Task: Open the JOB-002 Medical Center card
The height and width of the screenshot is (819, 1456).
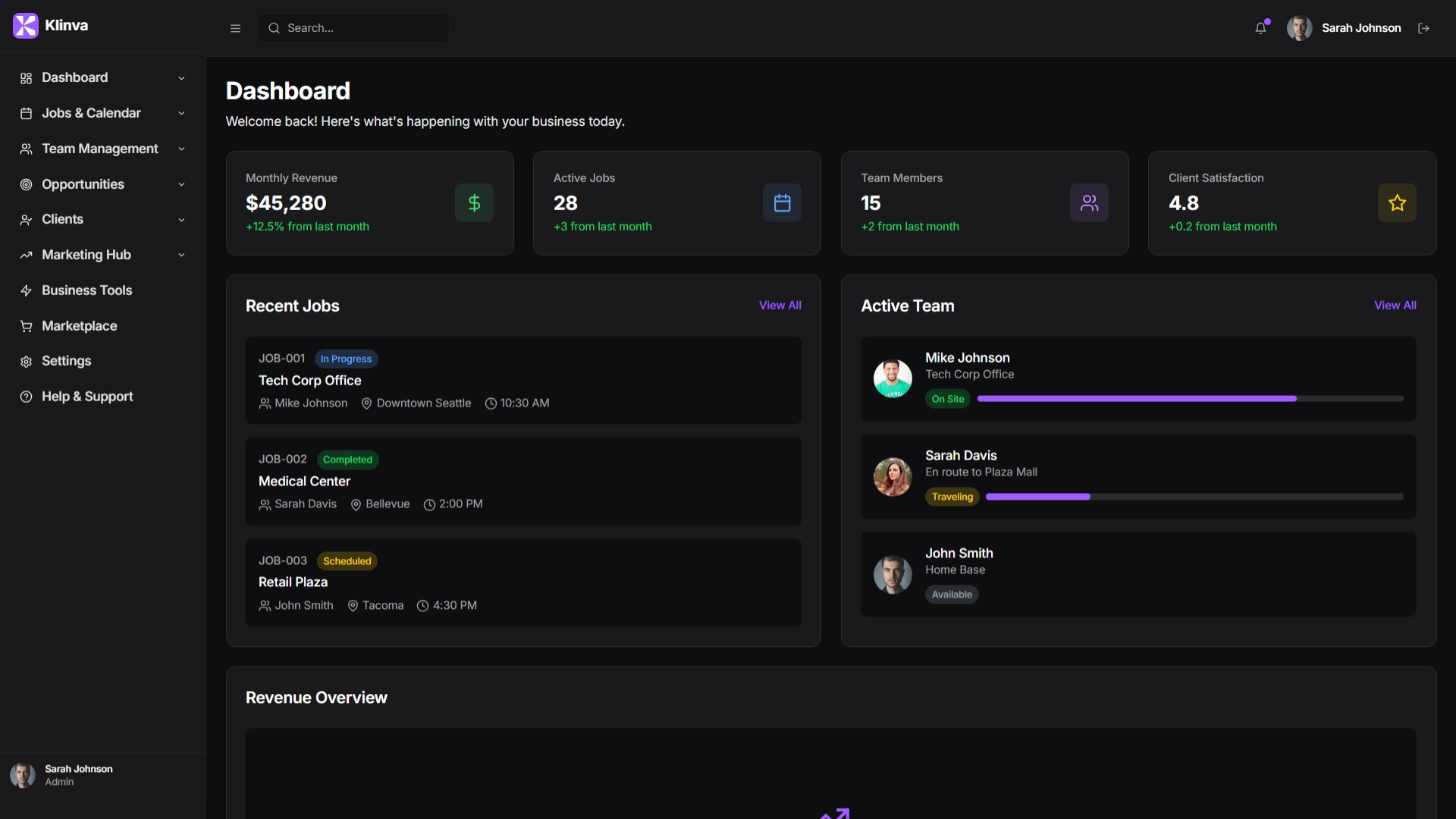Action: click(x=523, y=481)
